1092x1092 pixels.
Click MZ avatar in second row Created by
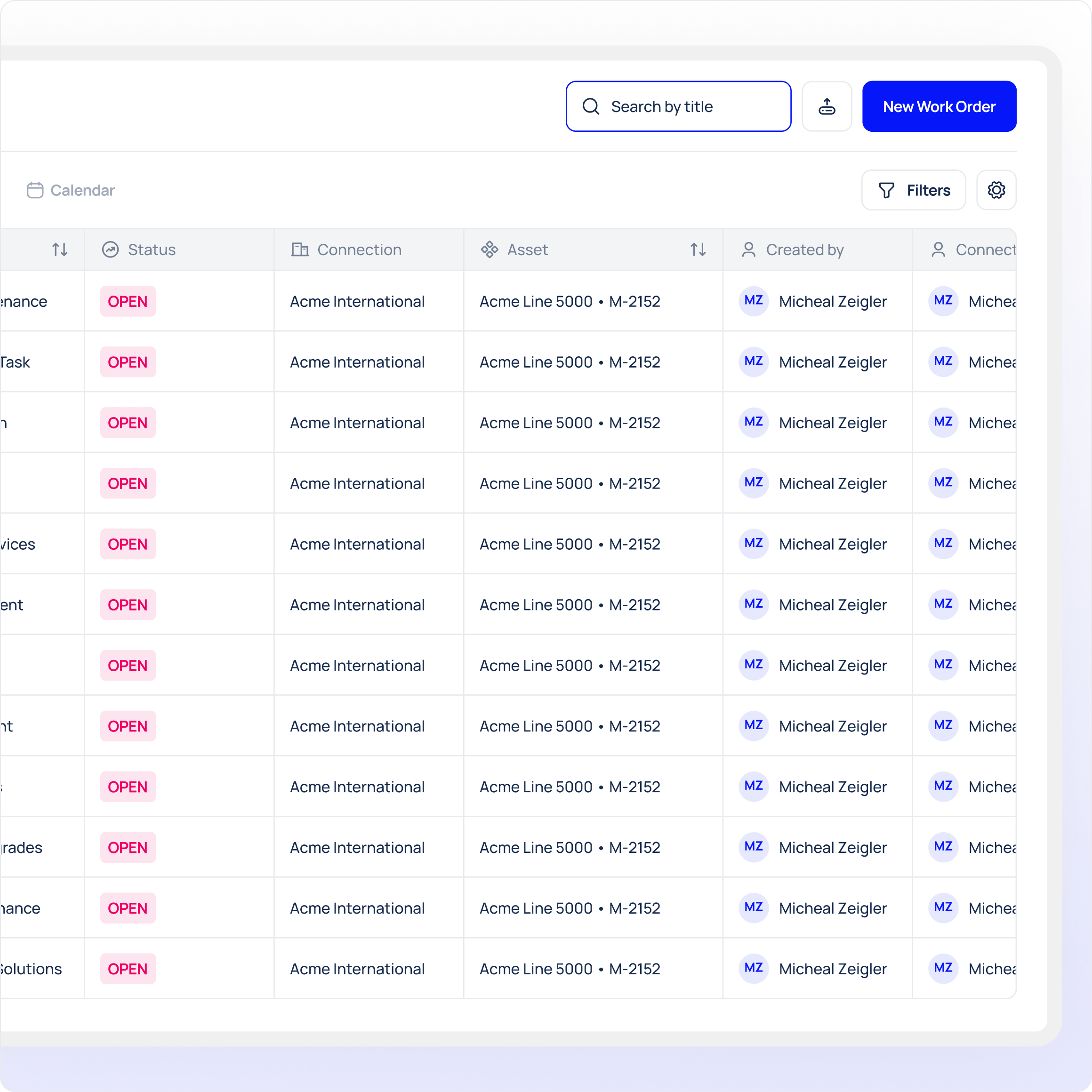click(x=754, y=361)
